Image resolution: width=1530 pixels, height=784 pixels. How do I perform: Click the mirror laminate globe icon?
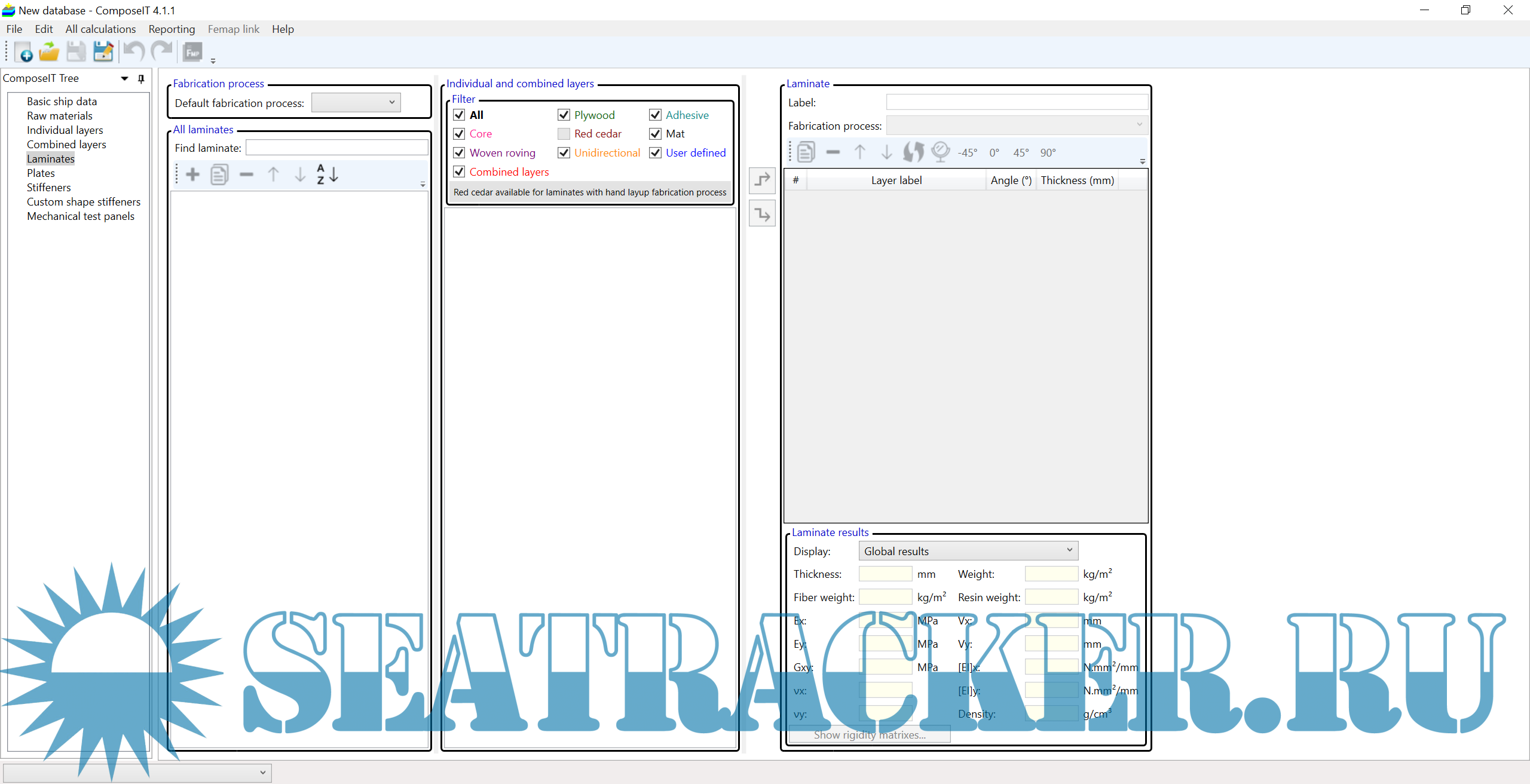point(940,152)
